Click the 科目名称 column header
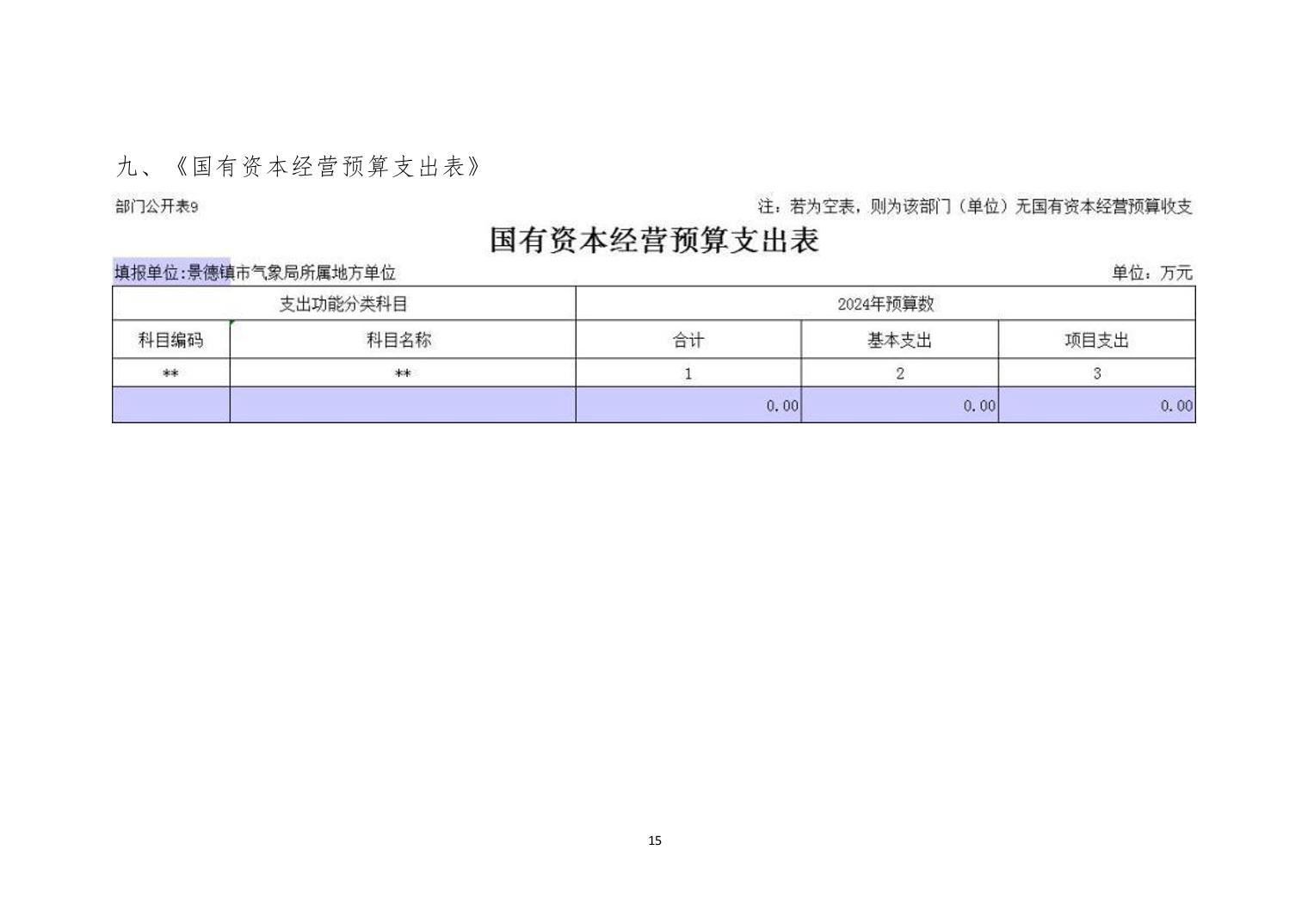Image resolution: width=1308 pixels, height=924 pixels. pos(398,340)
